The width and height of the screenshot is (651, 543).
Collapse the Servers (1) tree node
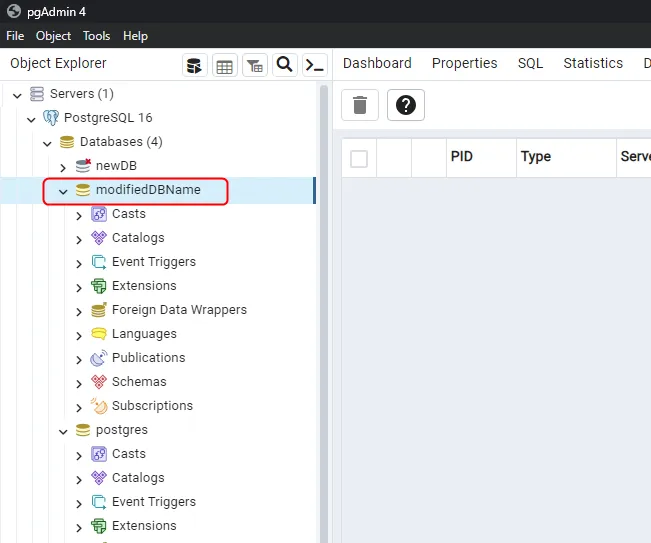(17, 95)
